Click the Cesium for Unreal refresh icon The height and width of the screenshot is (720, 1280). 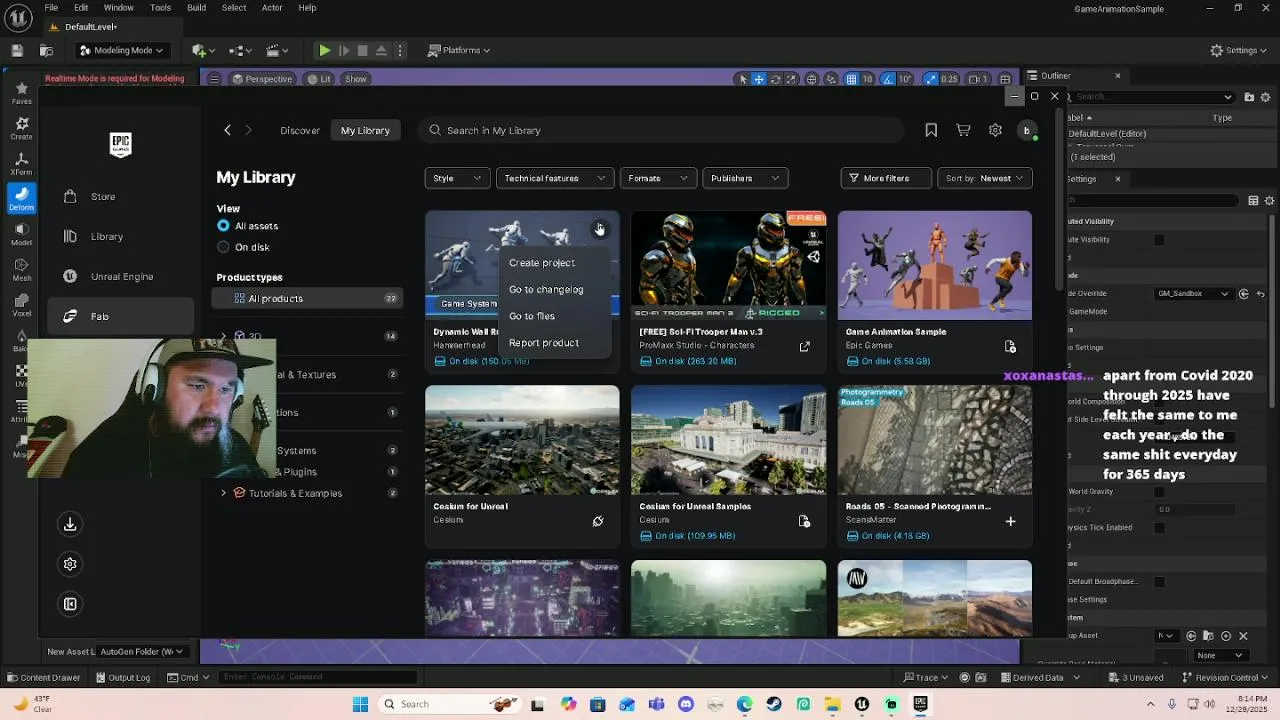(598, 521)
